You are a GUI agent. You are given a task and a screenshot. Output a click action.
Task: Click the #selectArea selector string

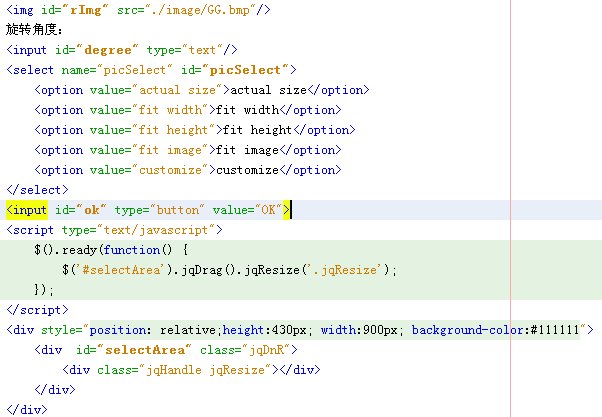point(122,270)
